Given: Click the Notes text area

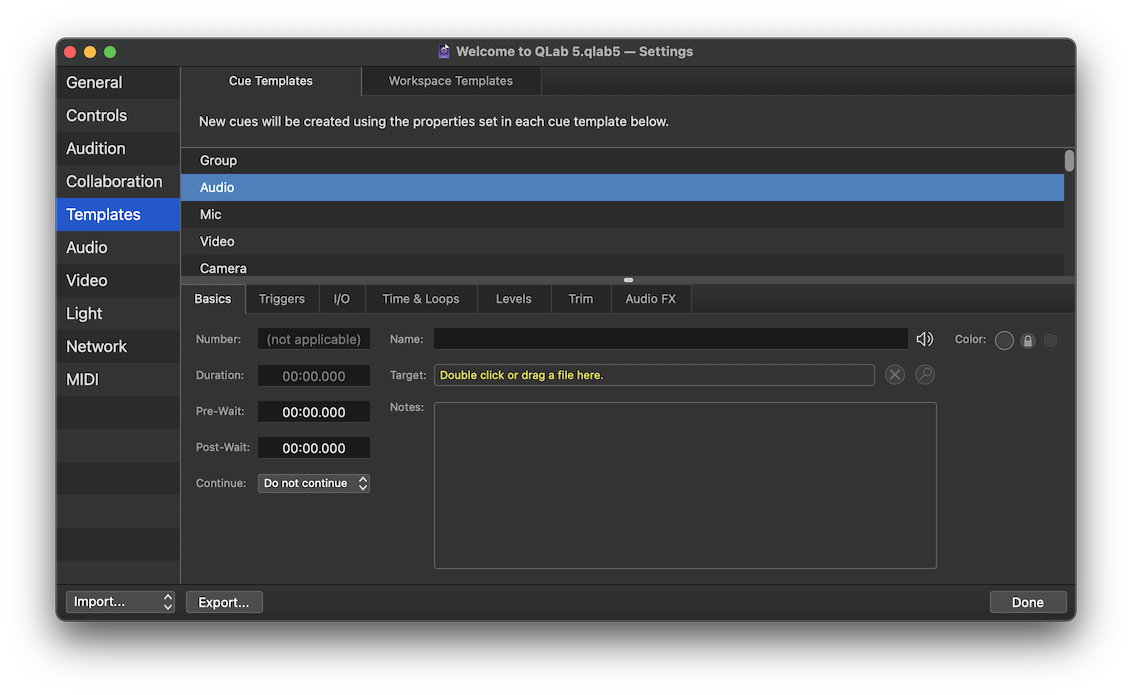Looking at the screenshot, I should pyautogui.click(x=685, y=486).
